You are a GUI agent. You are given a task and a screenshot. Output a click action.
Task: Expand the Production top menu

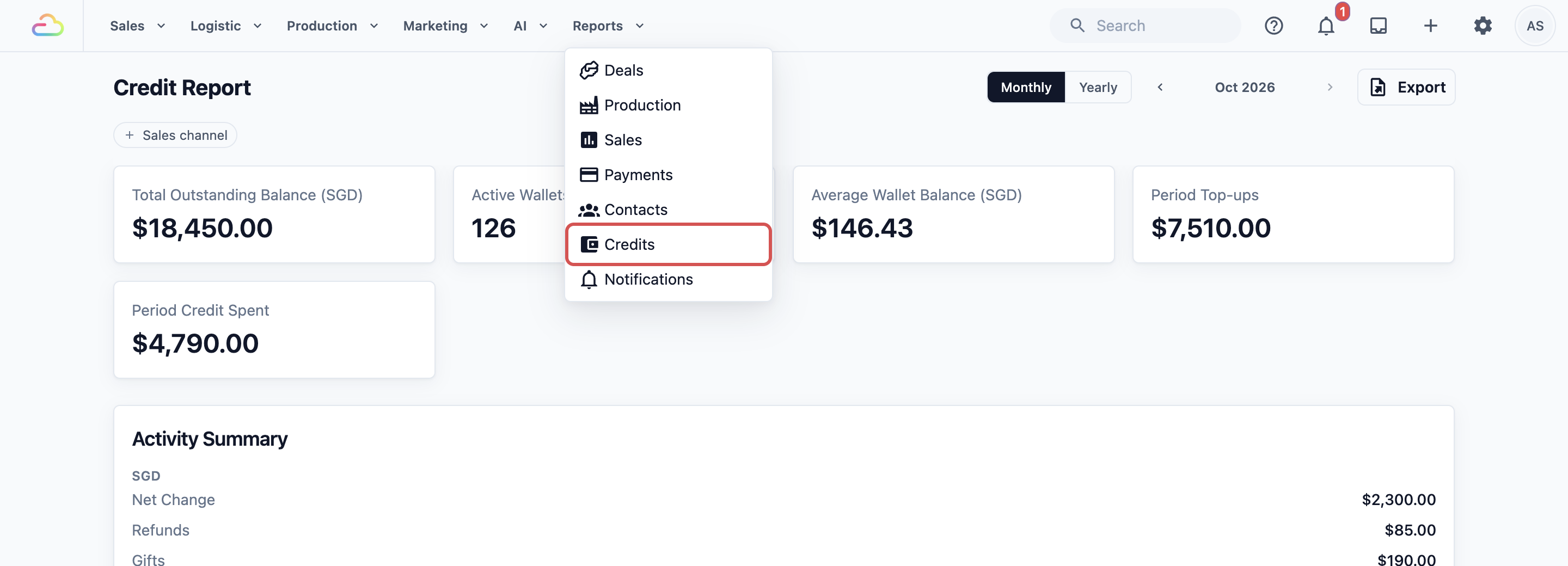(x=332, y=26)
